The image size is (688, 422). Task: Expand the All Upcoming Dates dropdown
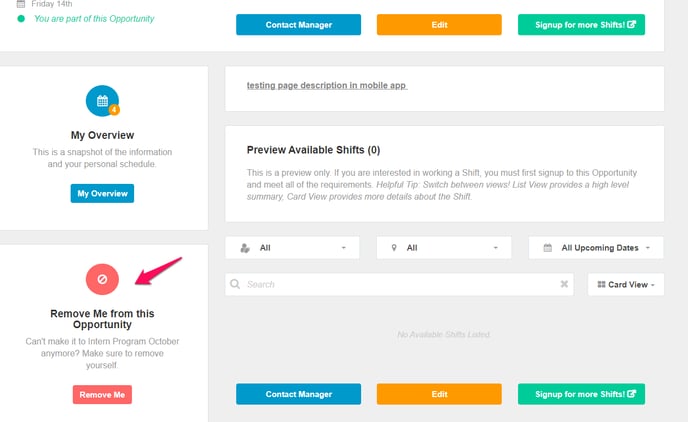point(596,248)
